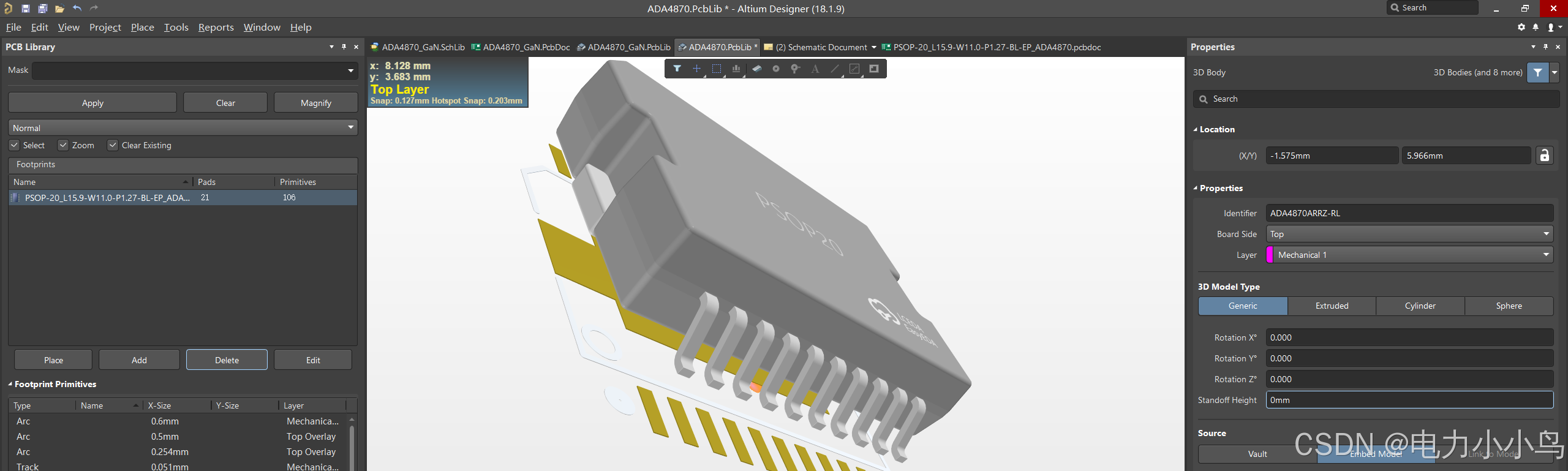Select Generic 3D model type
The width and height of the screenshot is (1568, 471).
point(1243,306)
